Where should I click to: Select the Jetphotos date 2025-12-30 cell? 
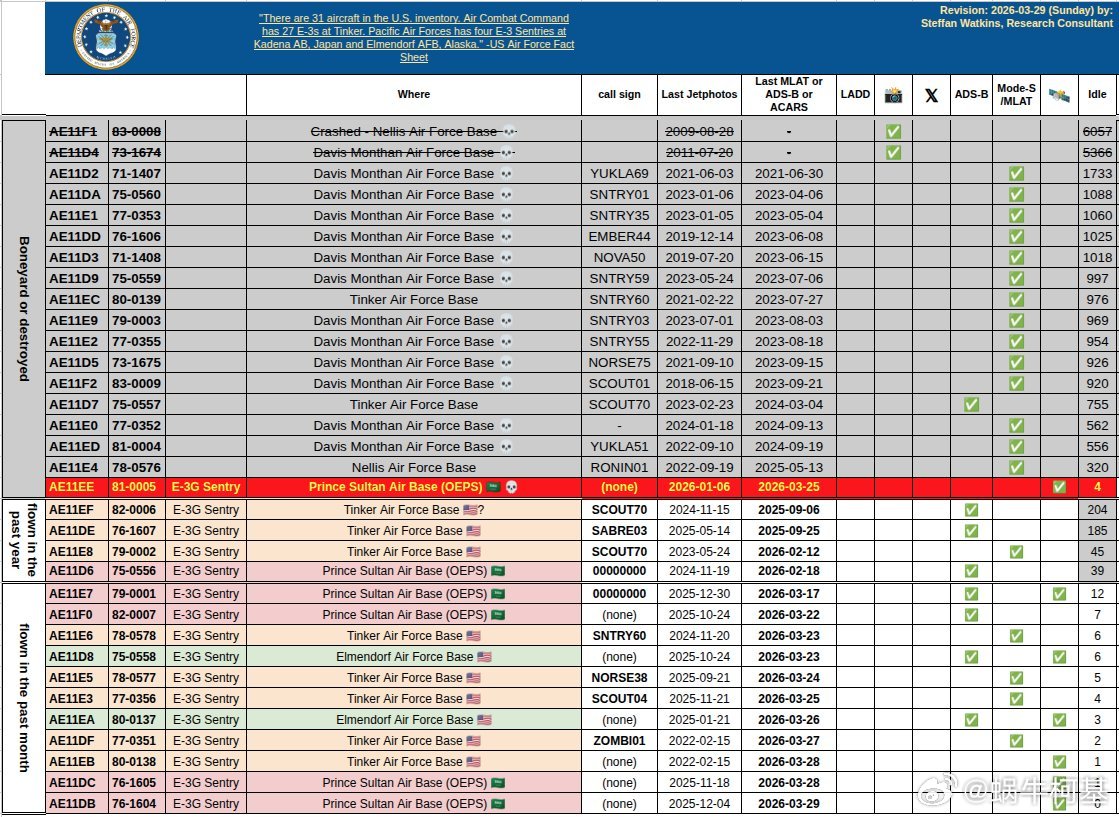tap(699, 594)
